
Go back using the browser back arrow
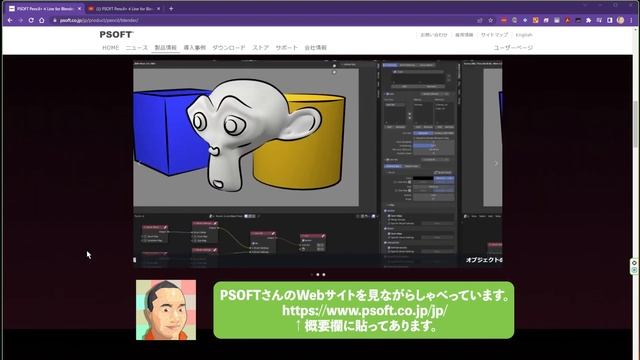(x=10, y=20)
